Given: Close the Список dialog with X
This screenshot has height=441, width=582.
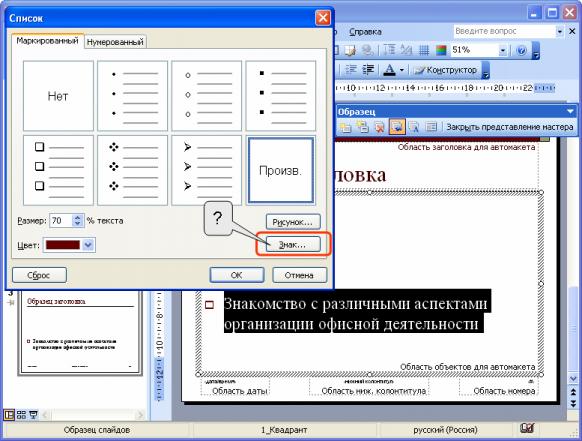Looking at the screenshot, I should point(323,17).
